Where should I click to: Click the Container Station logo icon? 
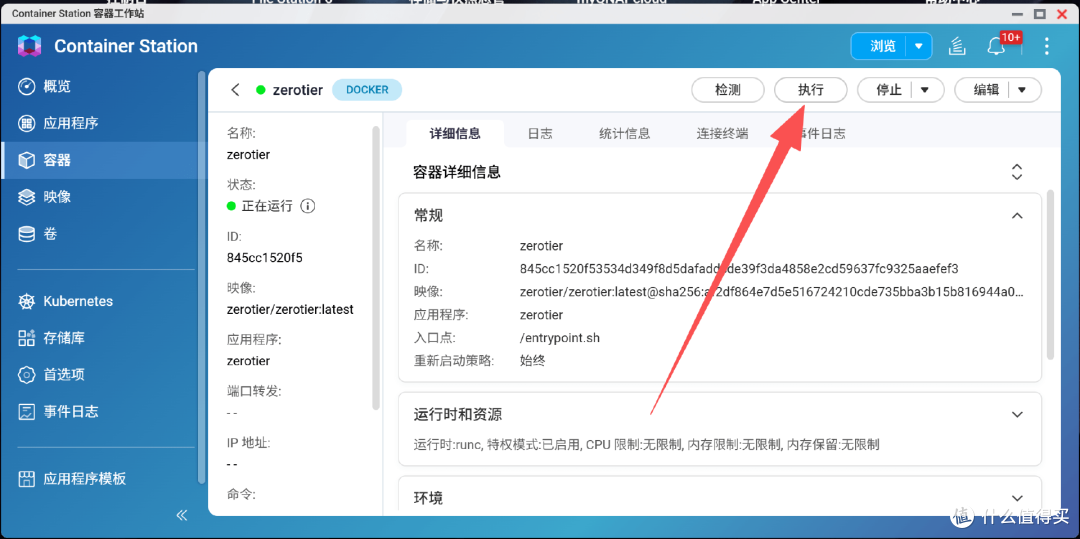(x=30, y=46)
